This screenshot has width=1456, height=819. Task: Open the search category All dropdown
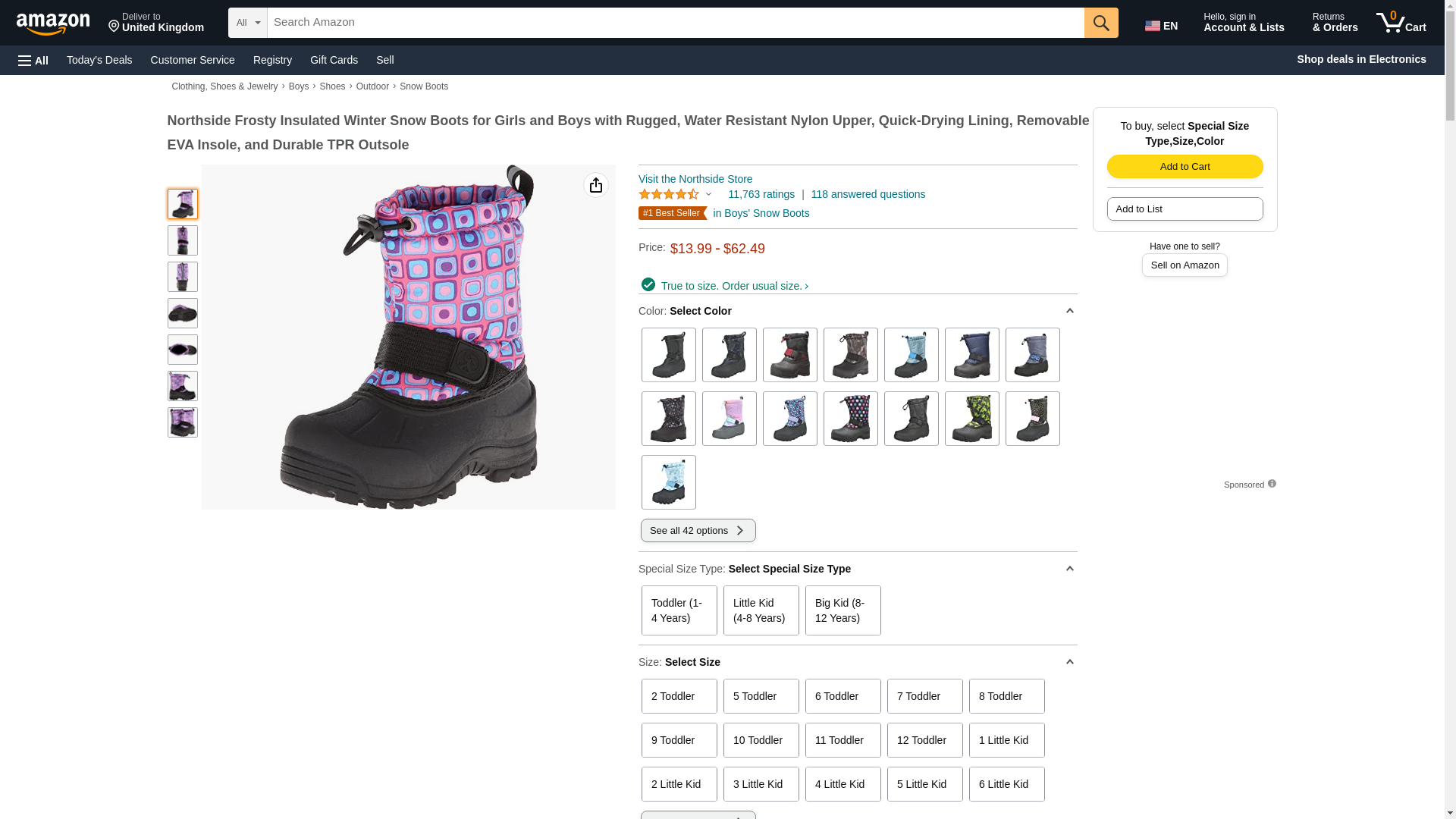(247, 23)
